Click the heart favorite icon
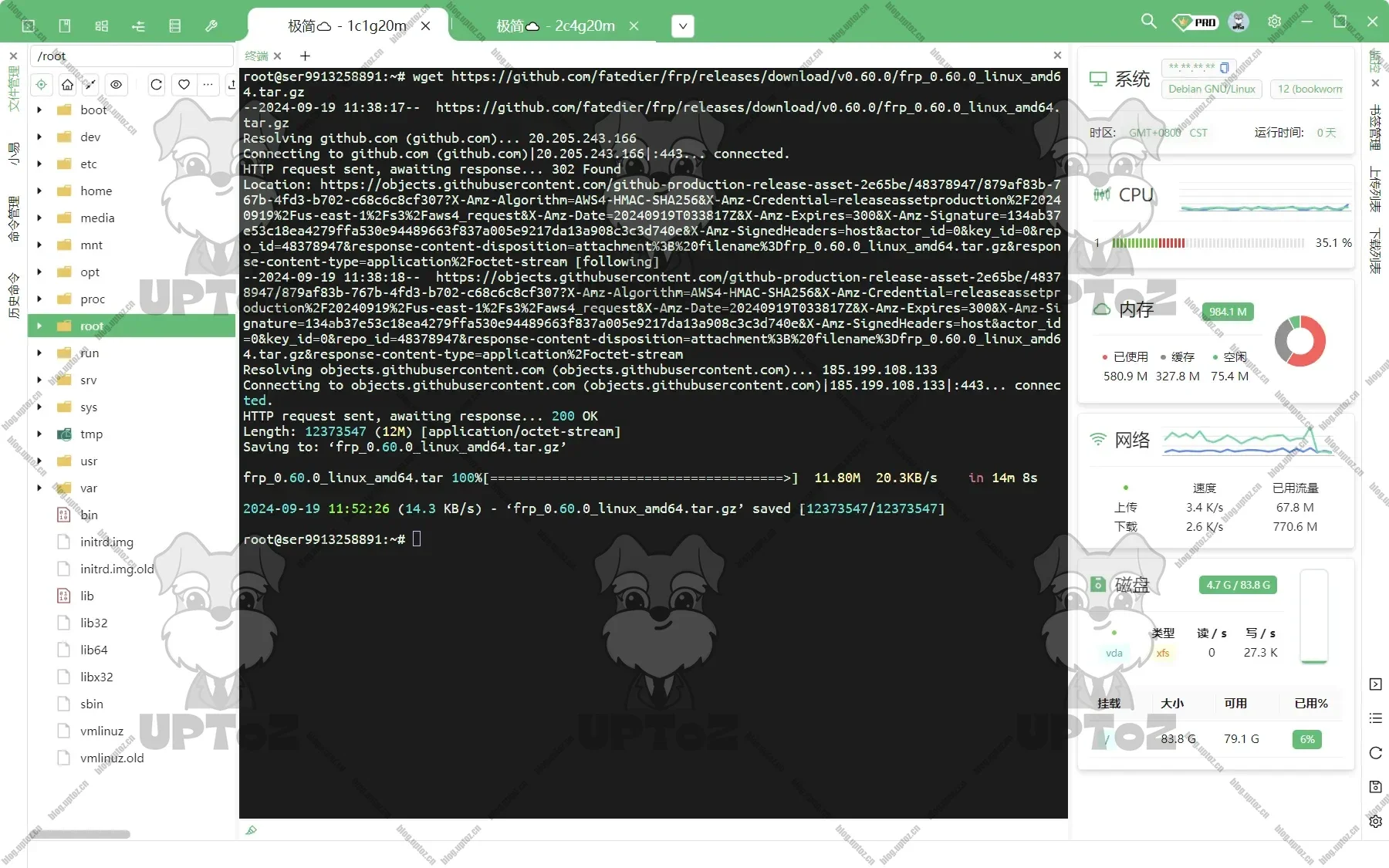Screen dimensions: 1389x868 click(184, 84)
